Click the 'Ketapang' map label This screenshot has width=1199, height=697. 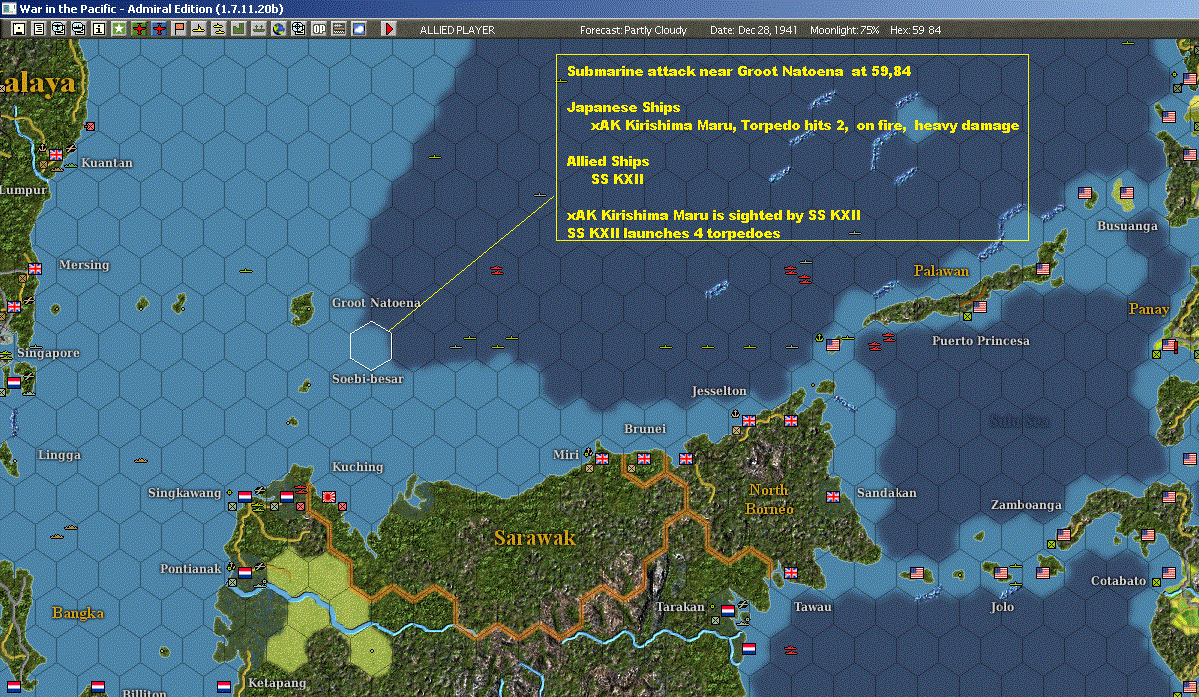click(x=277, y=682)
